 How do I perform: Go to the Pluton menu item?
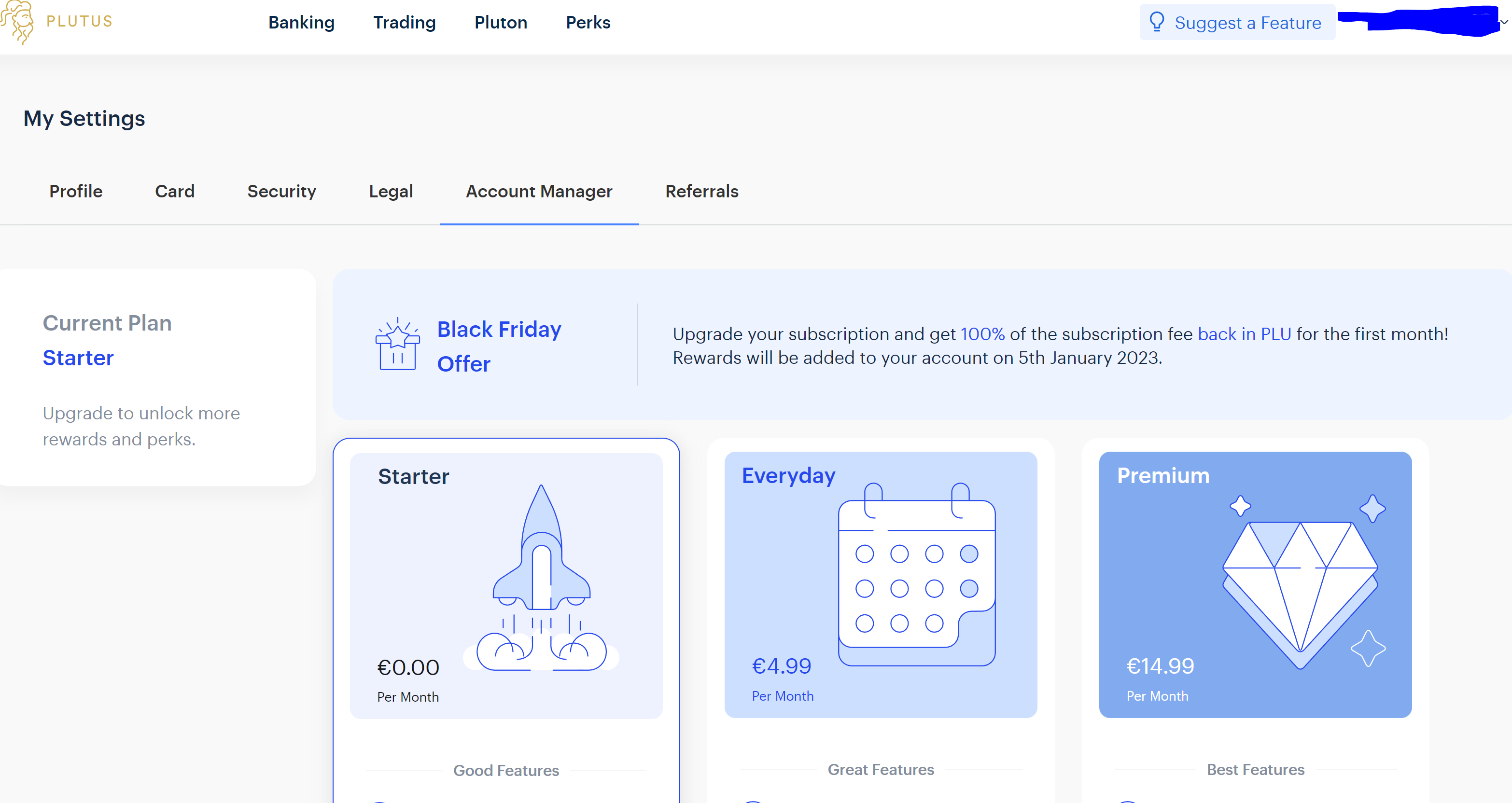click(x=501, y=22)
